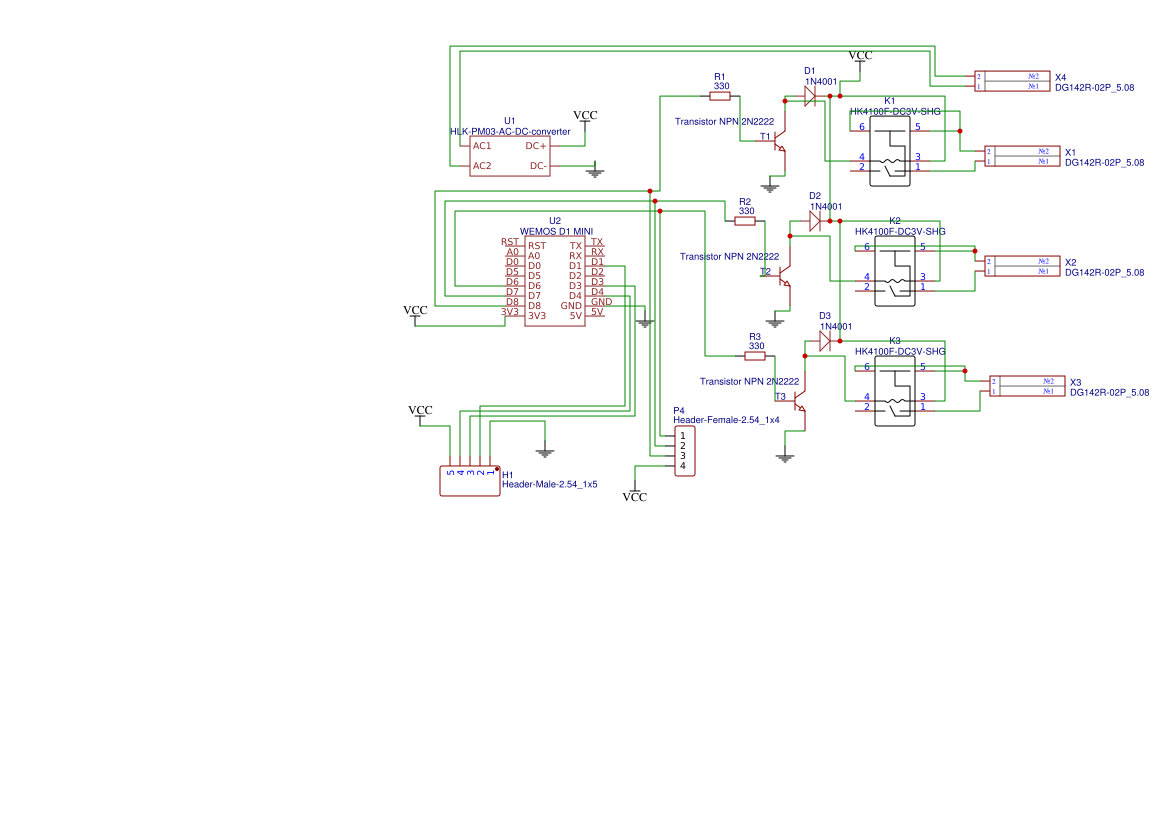This screenshot has width=1169, height=827.
Task: Click connector X2 DG142R-02P symbol
Action: pos(1022,266)
